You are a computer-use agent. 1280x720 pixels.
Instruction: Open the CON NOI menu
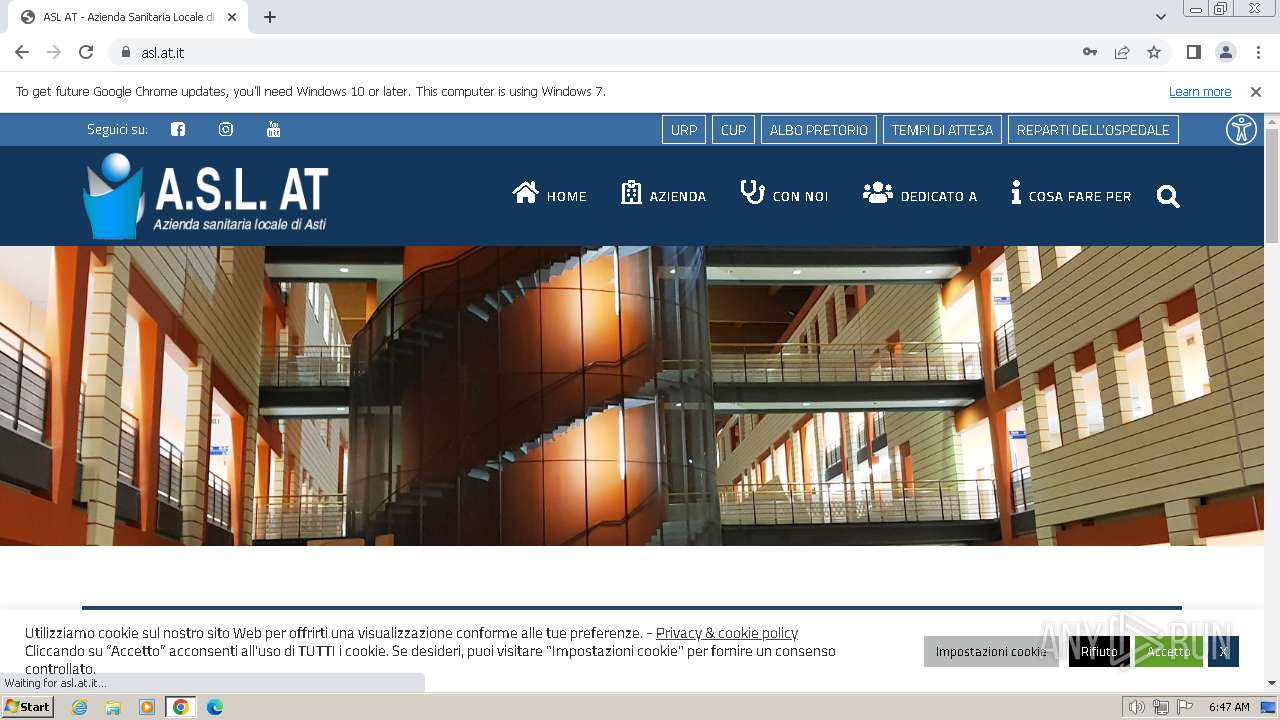[x=784, y=194]
